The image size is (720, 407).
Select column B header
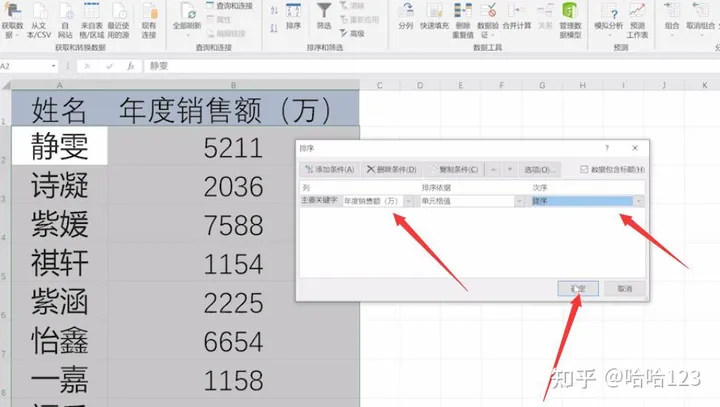click(233, 85)
